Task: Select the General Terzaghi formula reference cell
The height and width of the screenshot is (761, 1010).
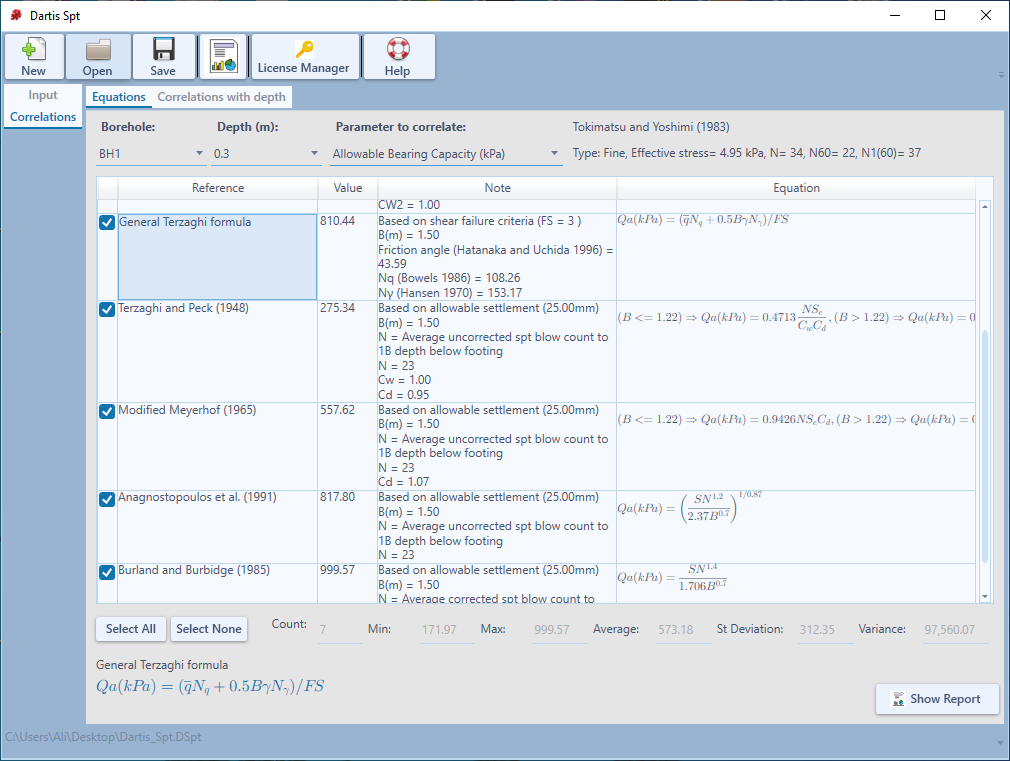Action: [218, 256]
